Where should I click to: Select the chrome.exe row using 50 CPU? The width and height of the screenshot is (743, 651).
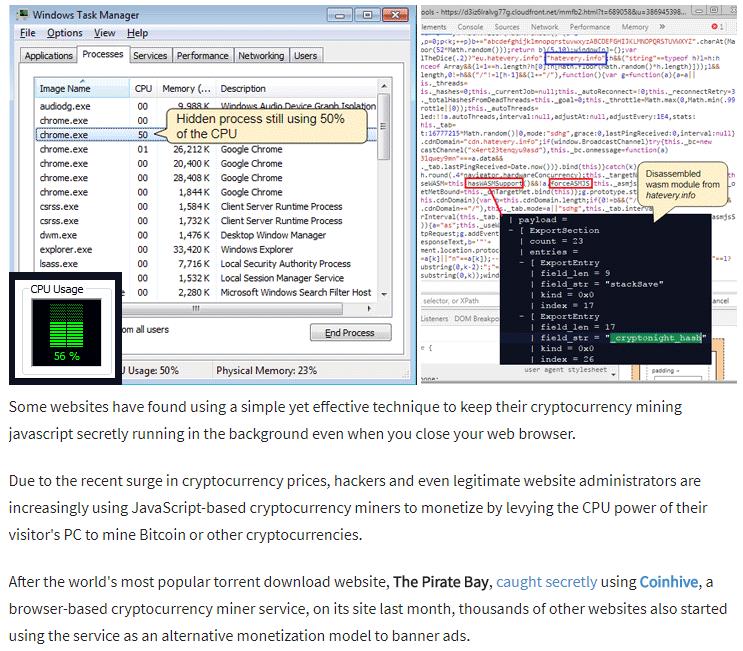click(x=206, y=135)
